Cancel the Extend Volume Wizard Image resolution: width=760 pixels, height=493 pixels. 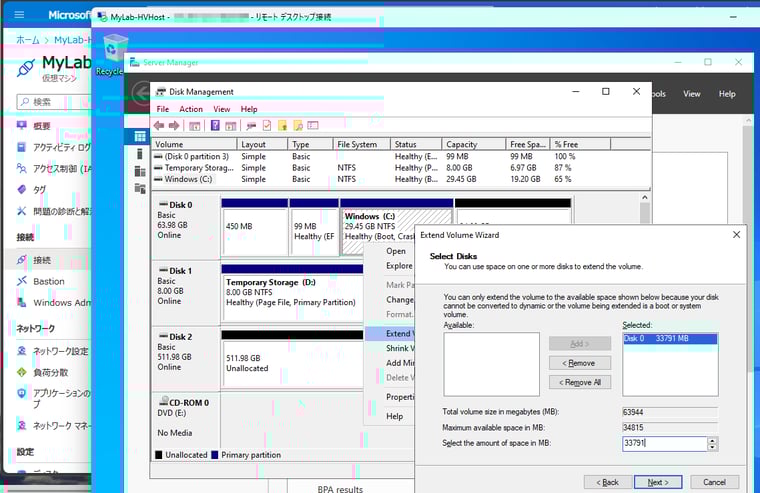tap(714, 482)
